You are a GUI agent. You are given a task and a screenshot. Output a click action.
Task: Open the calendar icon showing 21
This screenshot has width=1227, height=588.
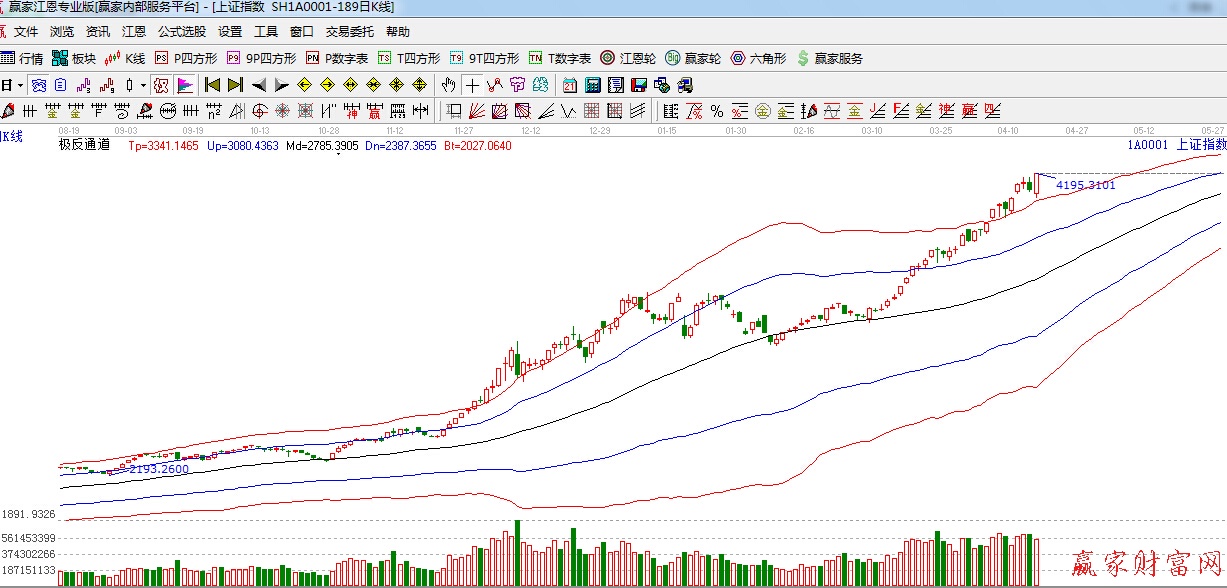[569, 85]
